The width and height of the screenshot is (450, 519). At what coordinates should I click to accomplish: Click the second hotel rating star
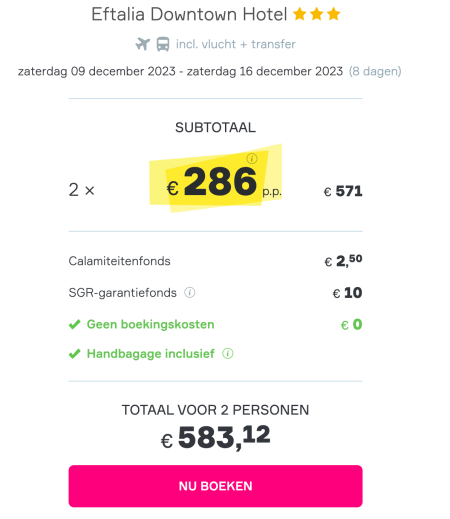pyautogui.click(x=316, y=14)
